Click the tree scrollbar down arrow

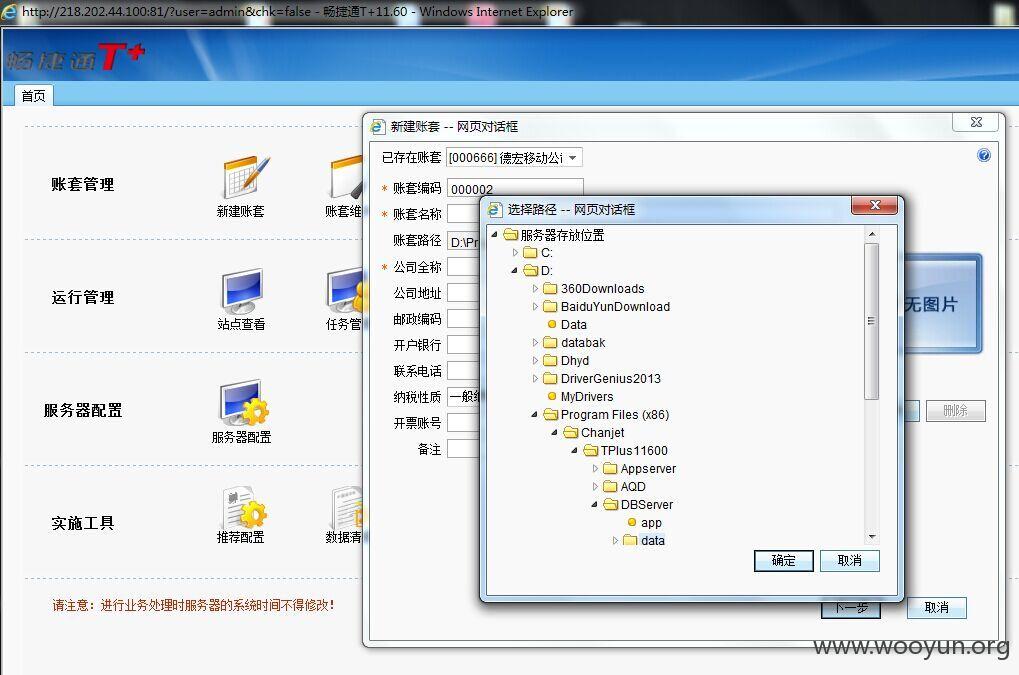tap(872, 537)
